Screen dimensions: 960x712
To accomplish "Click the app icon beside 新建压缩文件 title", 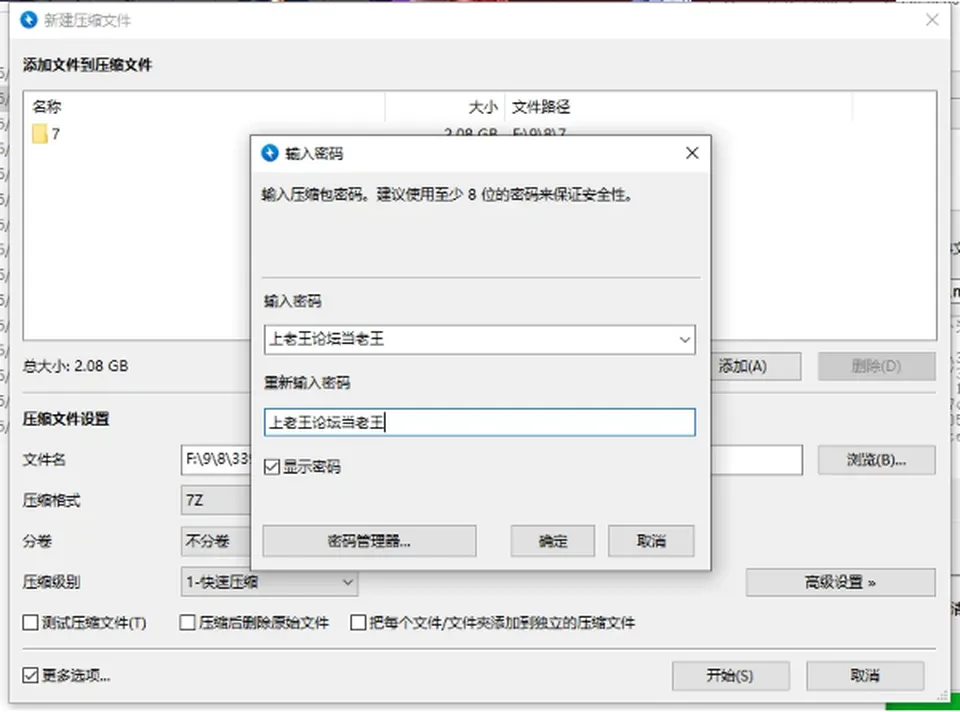I will coord(29,20).
